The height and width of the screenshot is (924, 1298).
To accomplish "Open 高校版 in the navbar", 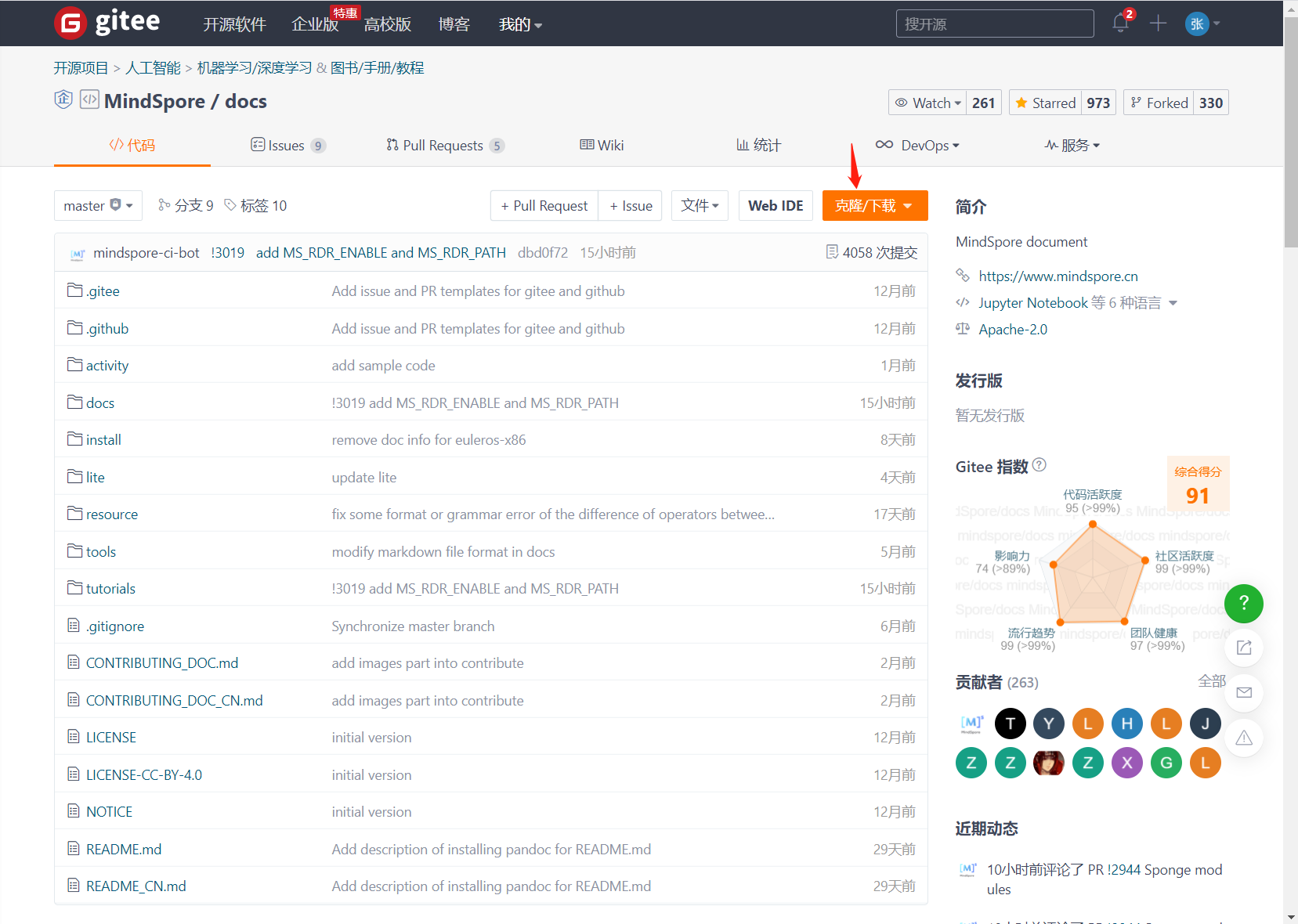I will (388, 24).
